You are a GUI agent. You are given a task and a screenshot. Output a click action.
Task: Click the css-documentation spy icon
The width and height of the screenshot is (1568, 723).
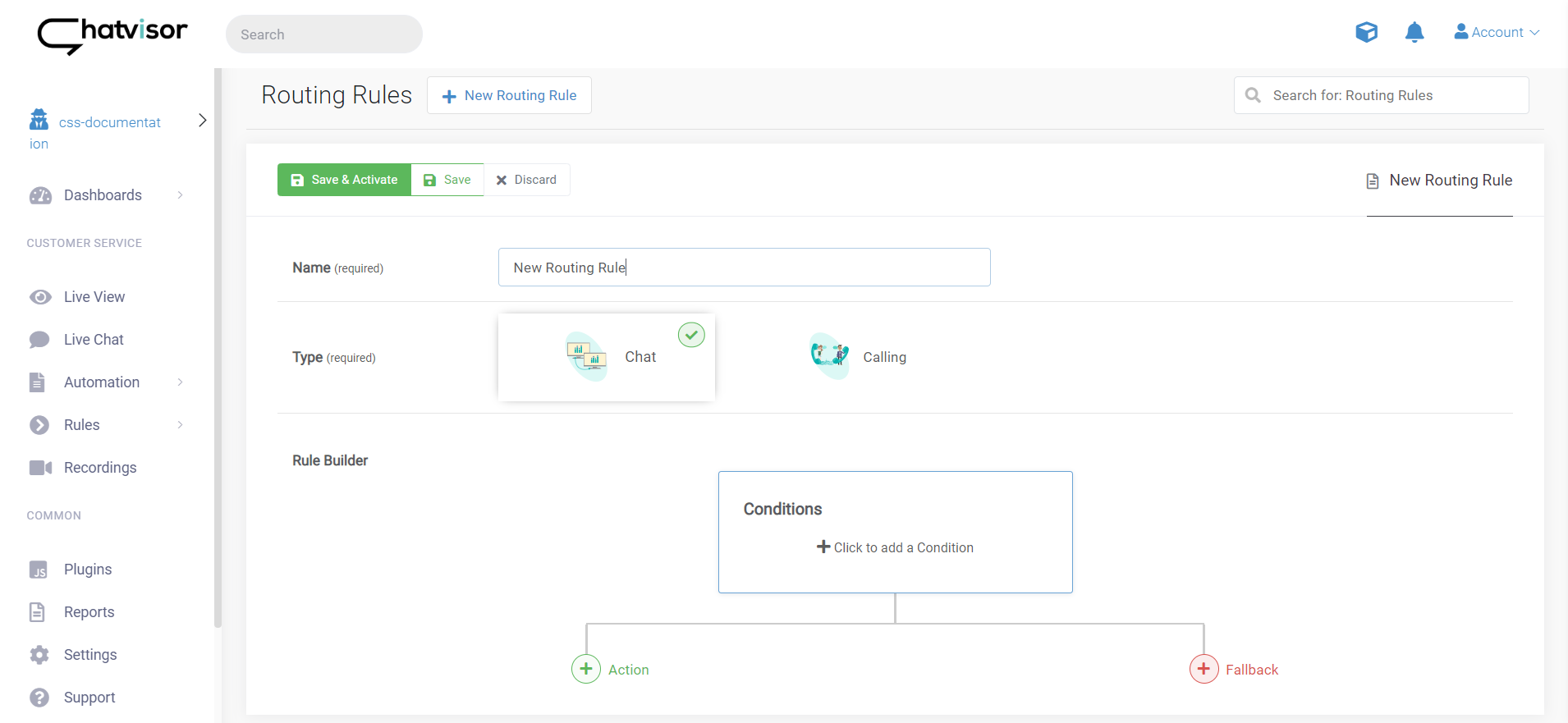39,120
